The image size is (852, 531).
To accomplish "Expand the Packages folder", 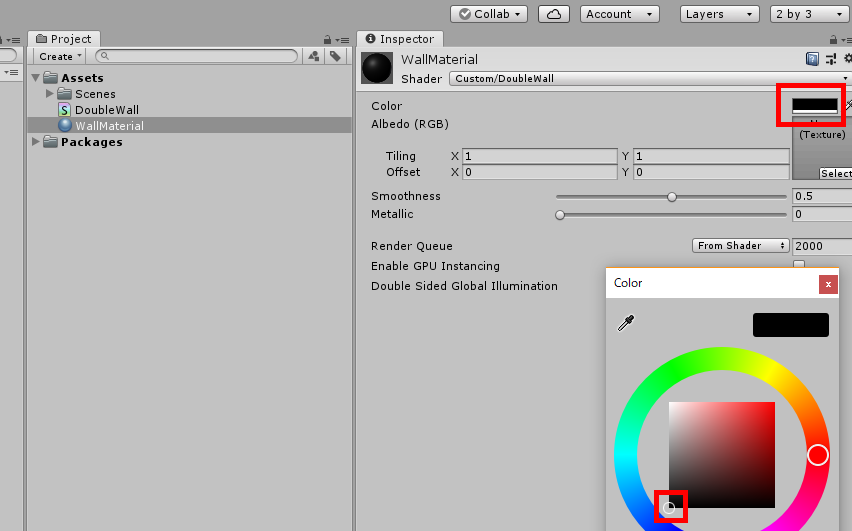I will [x=36, y=141].
